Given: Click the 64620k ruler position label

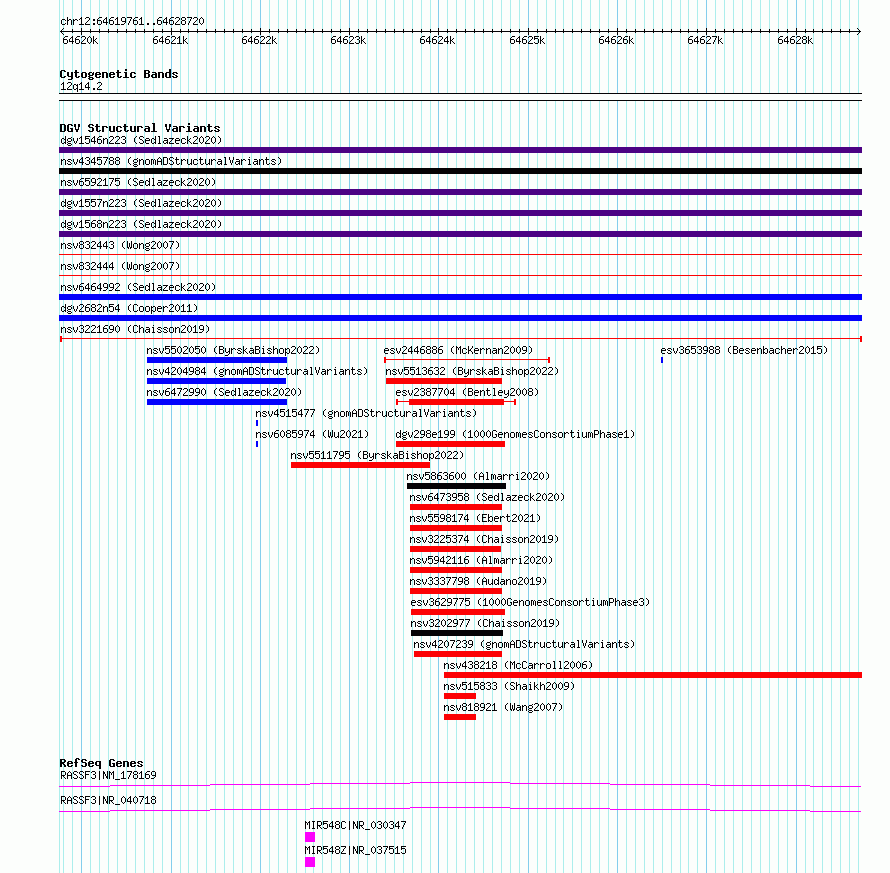Looking at the screenshot, I should pyautogui.click(x=80, y=40).
